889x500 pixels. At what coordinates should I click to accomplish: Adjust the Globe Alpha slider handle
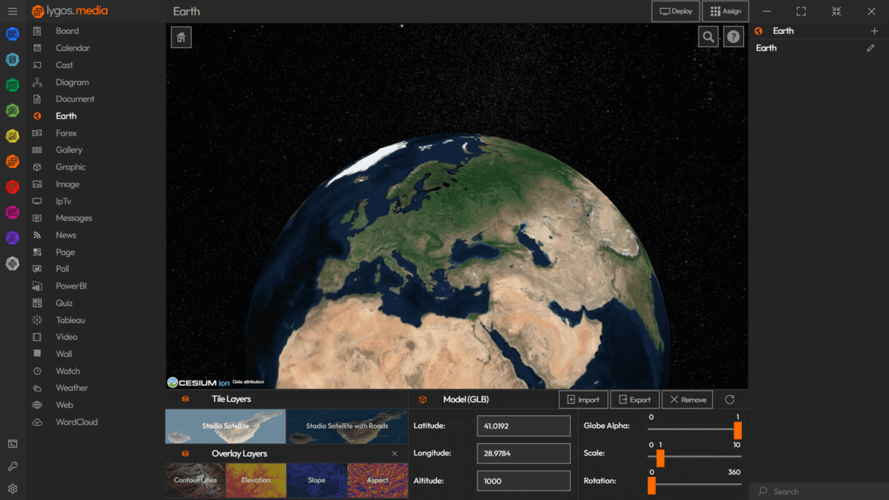click(x=738, y=430)
